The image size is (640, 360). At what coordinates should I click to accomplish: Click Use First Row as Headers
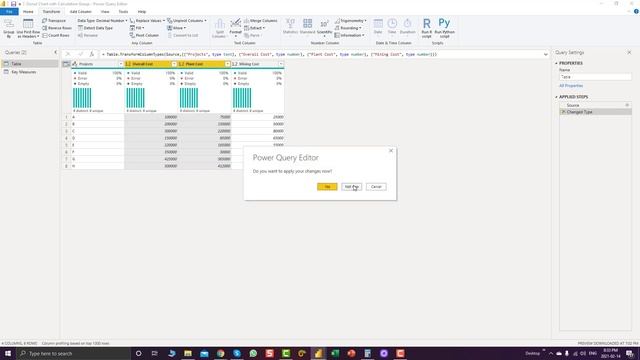[28, 29]
